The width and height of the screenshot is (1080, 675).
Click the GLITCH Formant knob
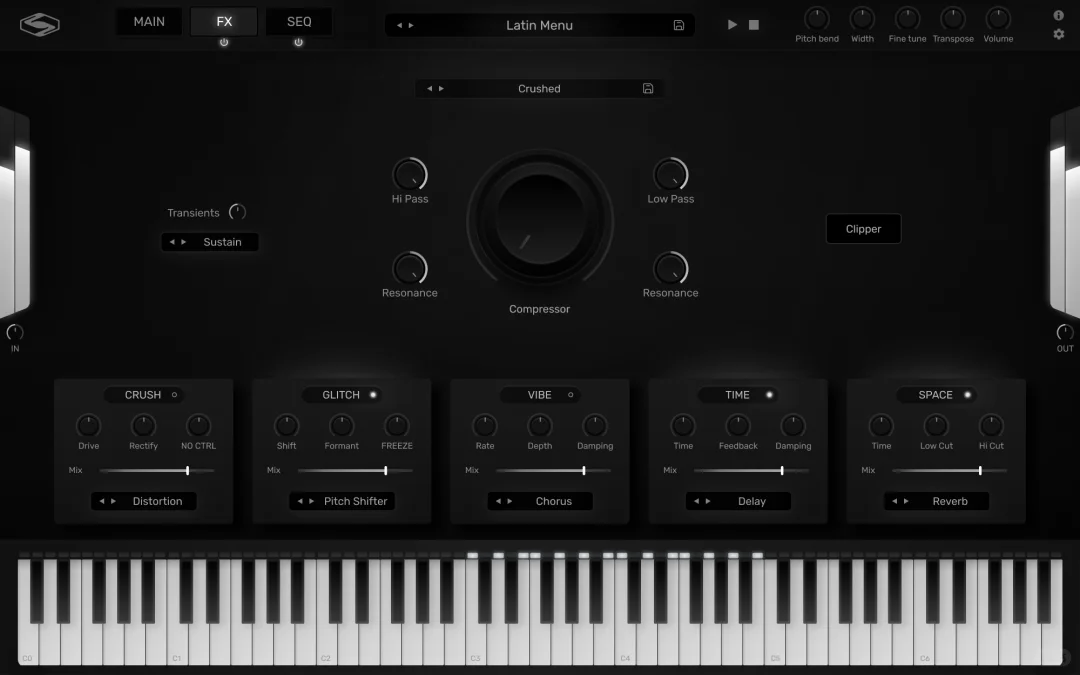tap(342, 426)
